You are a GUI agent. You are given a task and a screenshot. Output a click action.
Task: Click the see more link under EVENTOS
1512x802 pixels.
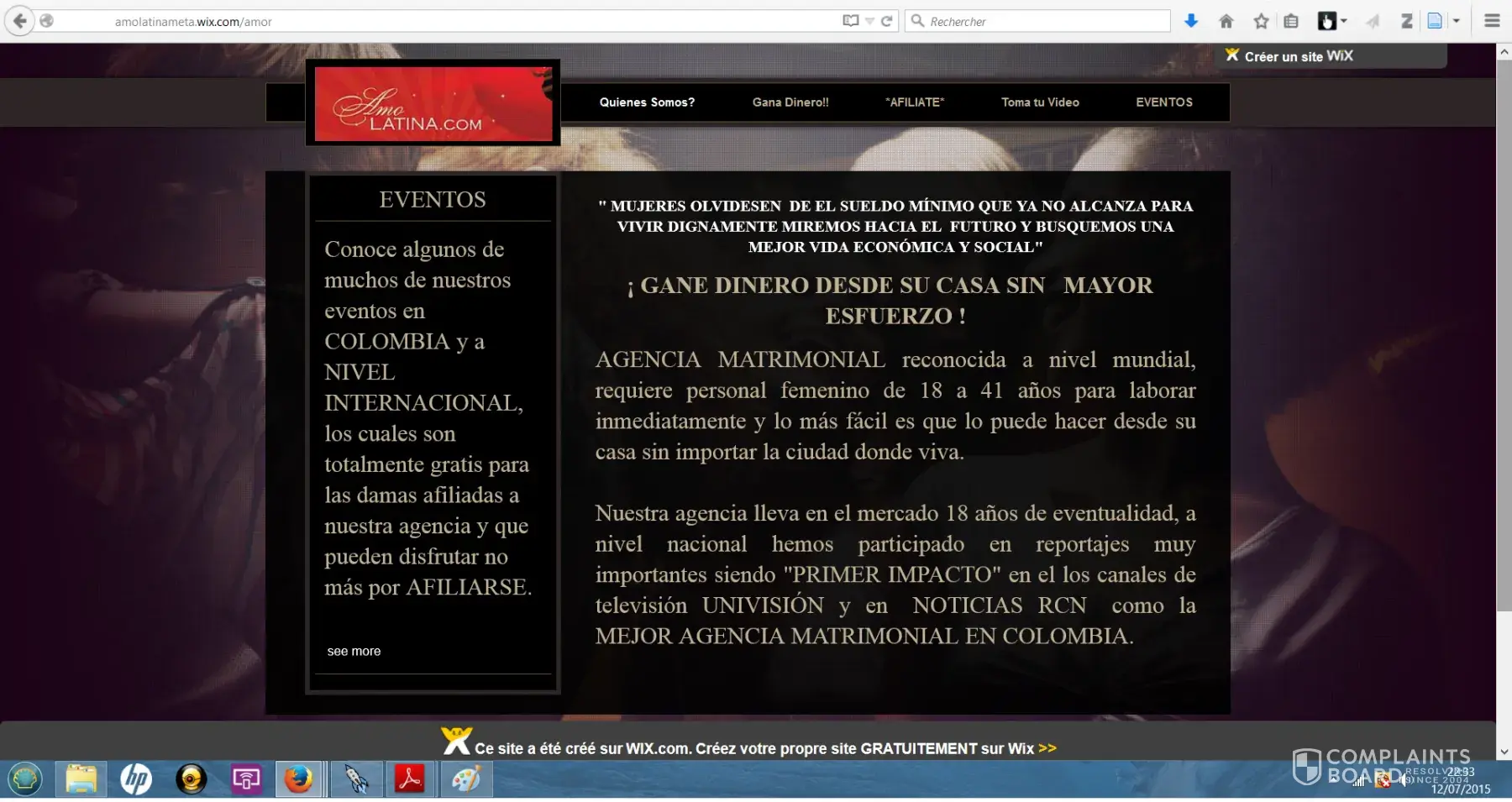click(x=354, y=651)
